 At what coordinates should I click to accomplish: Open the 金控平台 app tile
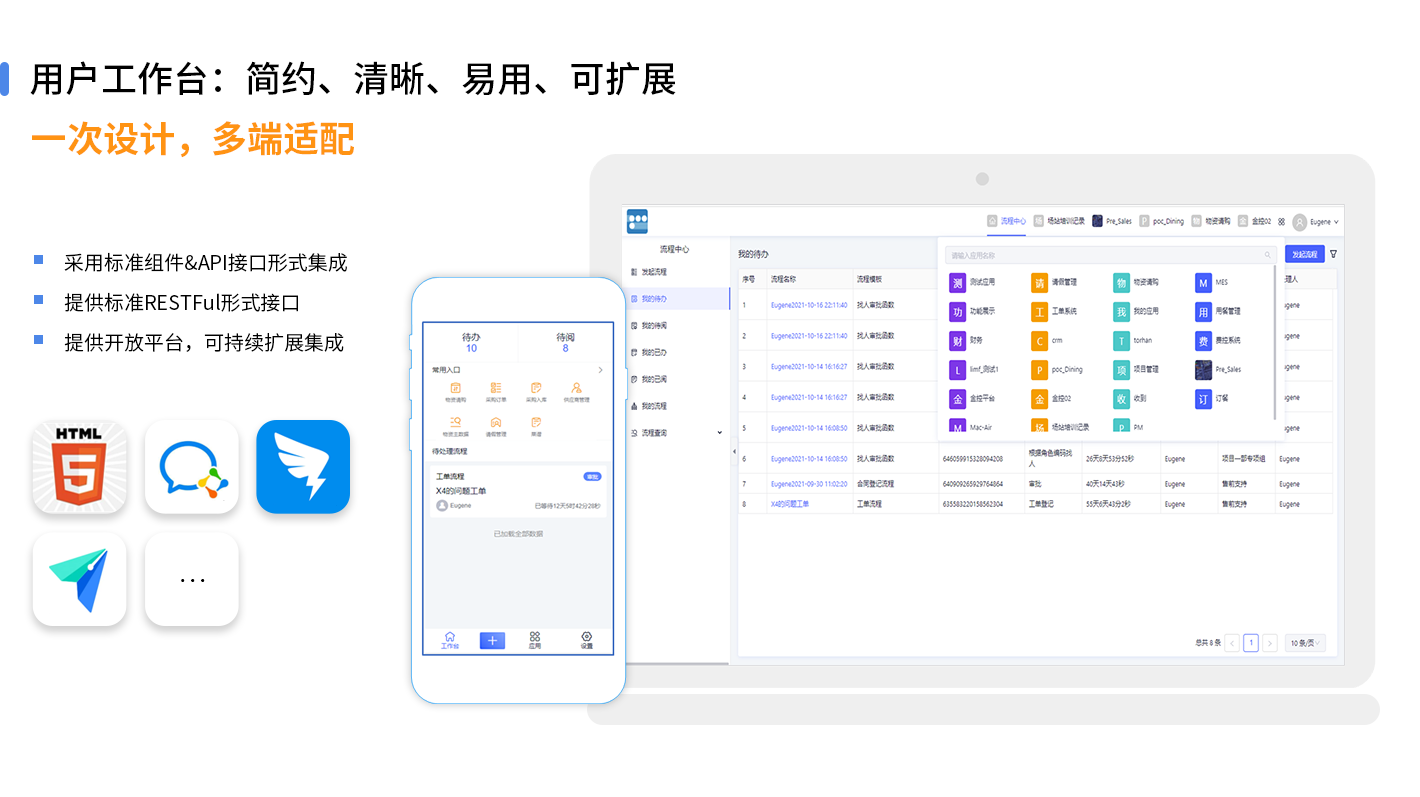point(973,399)
